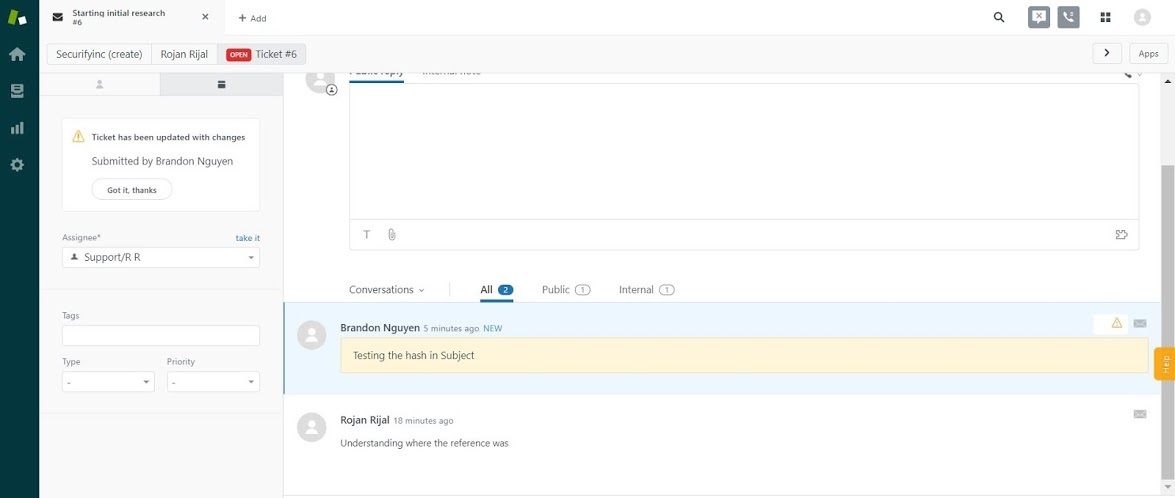Open the orange Help side button
This screenshot has width=1175, height=498.
1165,364
